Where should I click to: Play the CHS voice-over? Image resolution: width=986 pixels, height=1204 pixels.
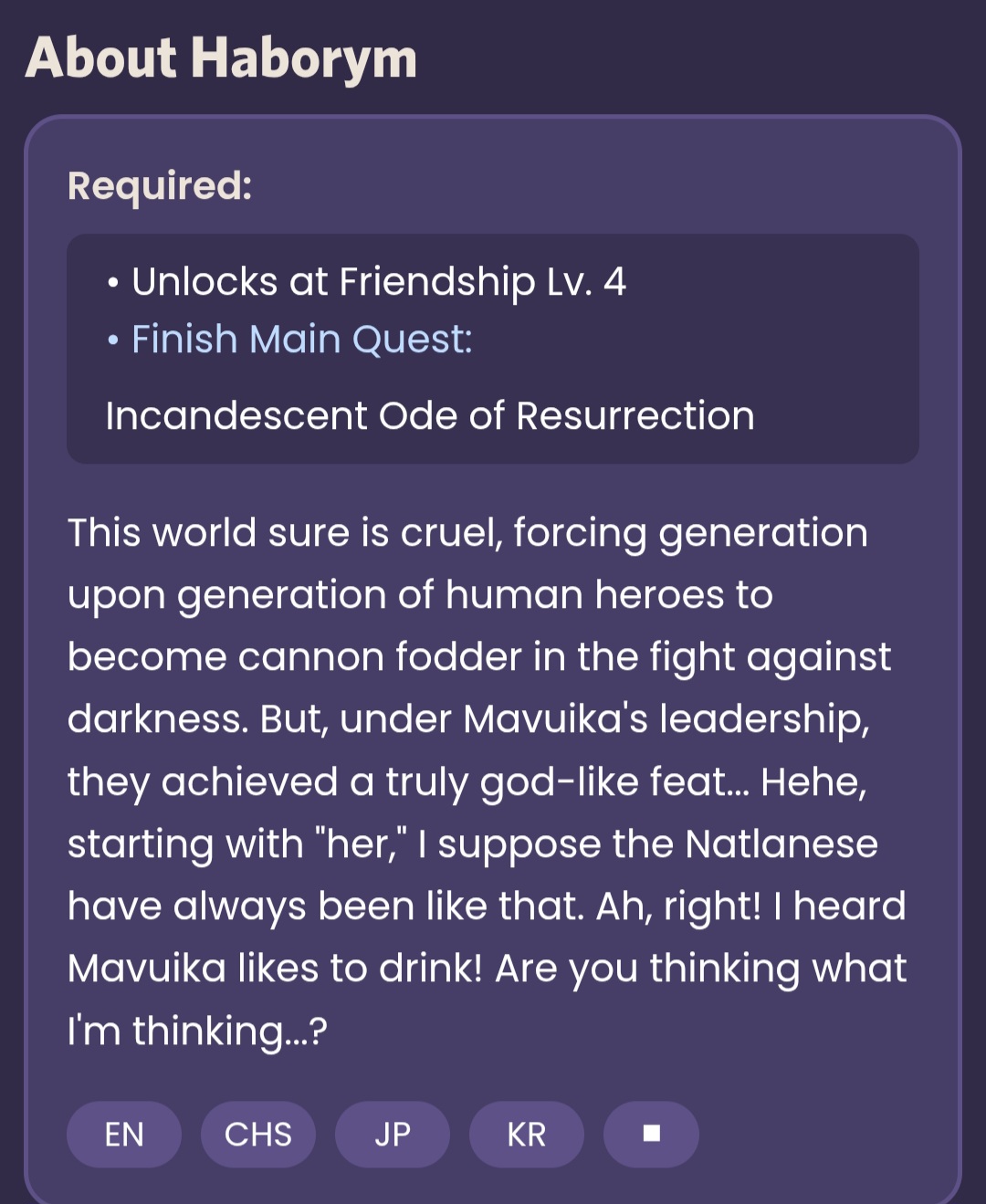[x=258, y=1134]
